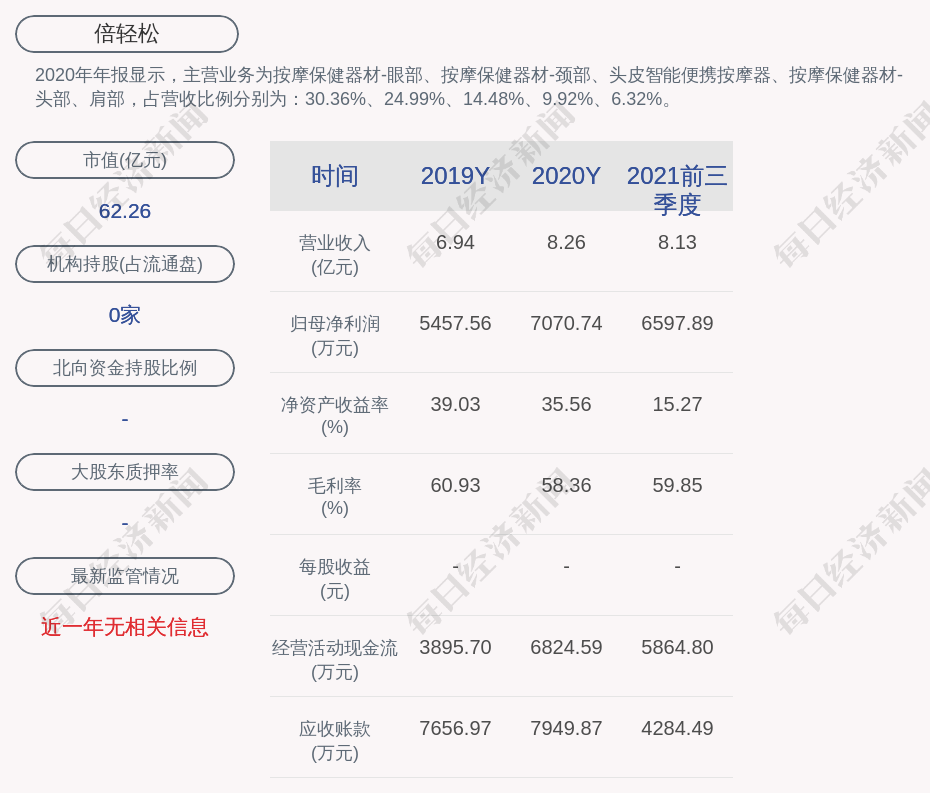This screenshot has width=930, height=793.
Task: Select the 2020Y column header
Action: (x=566, y=176)
